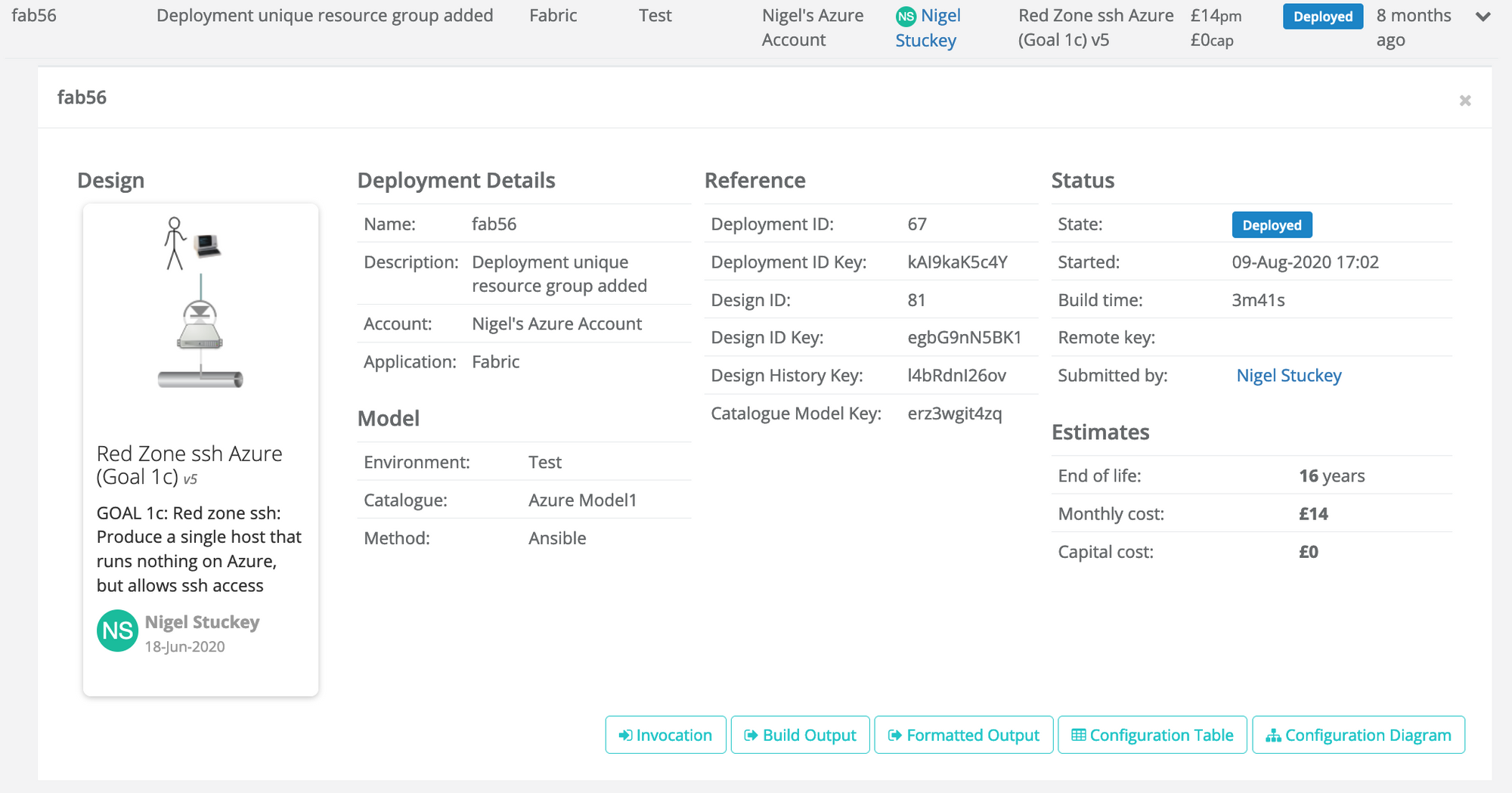1512x793 pixels.
Task: Click the stick figure user icon in design diagram
Action: pyautogui.click(x=175, y=243)
